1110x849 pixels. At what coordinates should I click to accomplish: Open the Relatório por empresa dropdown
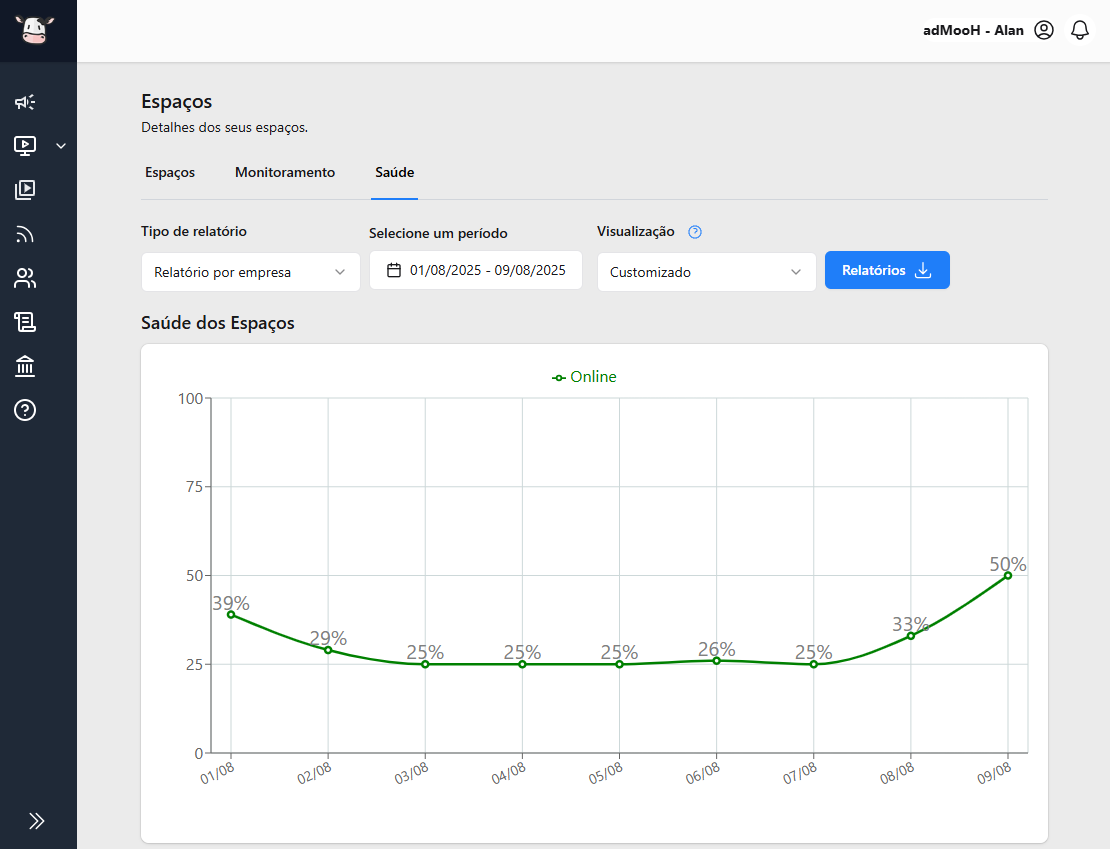coord(251,272)
